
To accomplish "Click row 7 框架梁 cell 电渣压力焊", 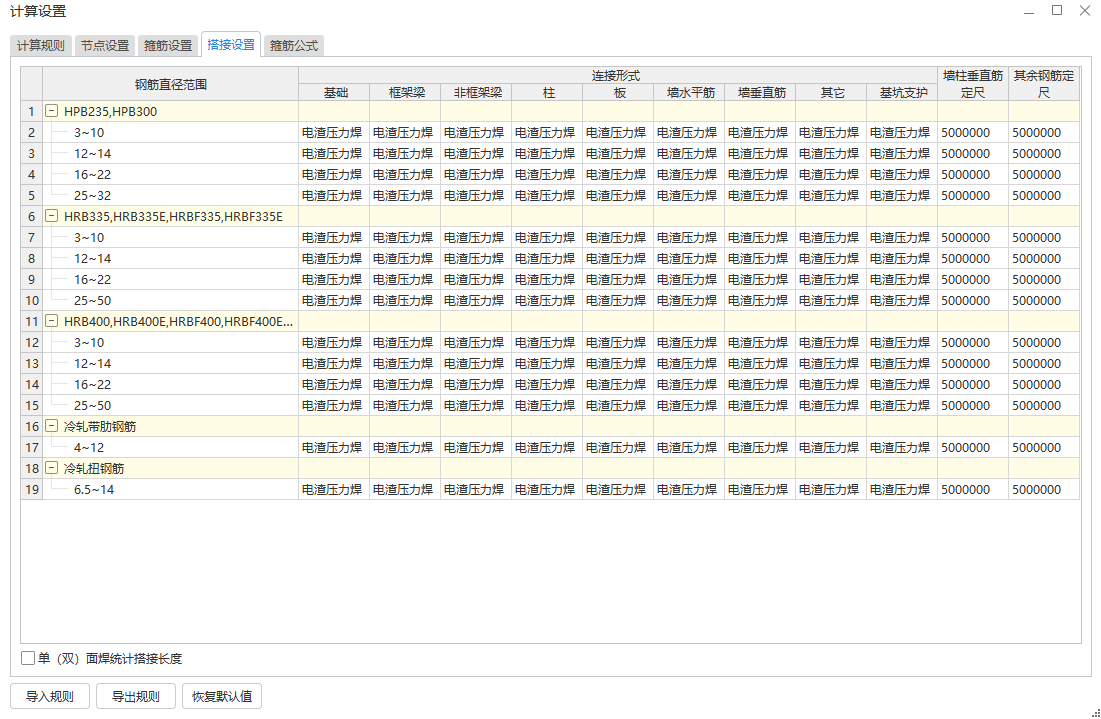I will 405,237.
